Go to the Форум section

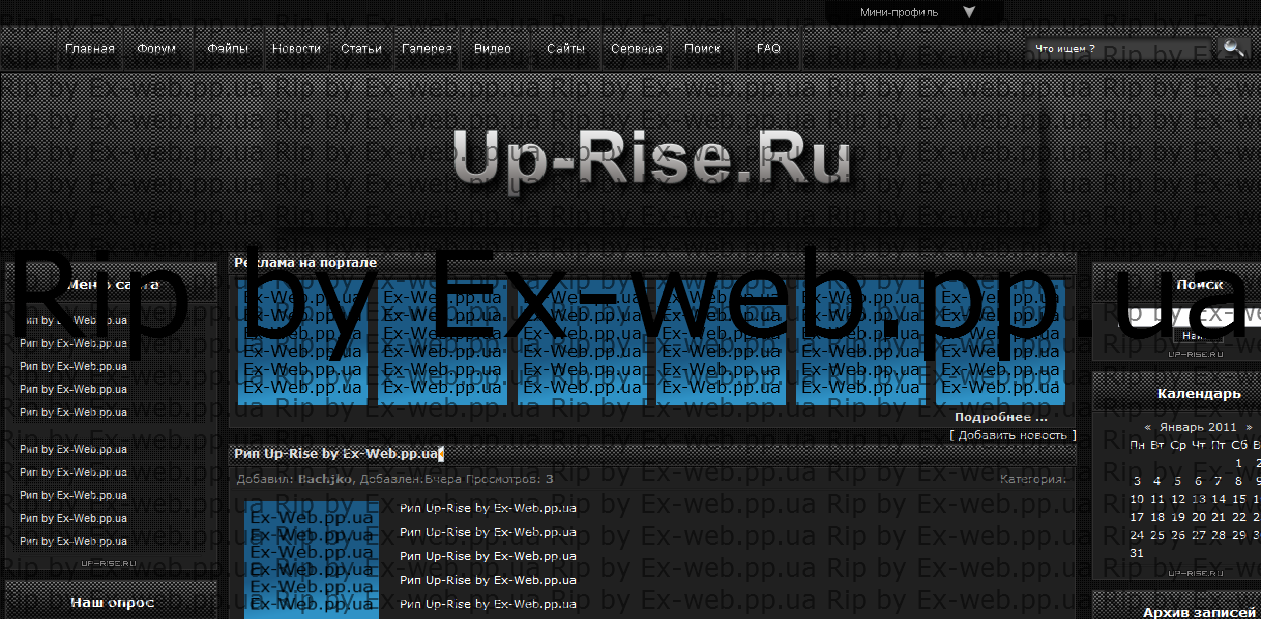[x=157, y=49]
